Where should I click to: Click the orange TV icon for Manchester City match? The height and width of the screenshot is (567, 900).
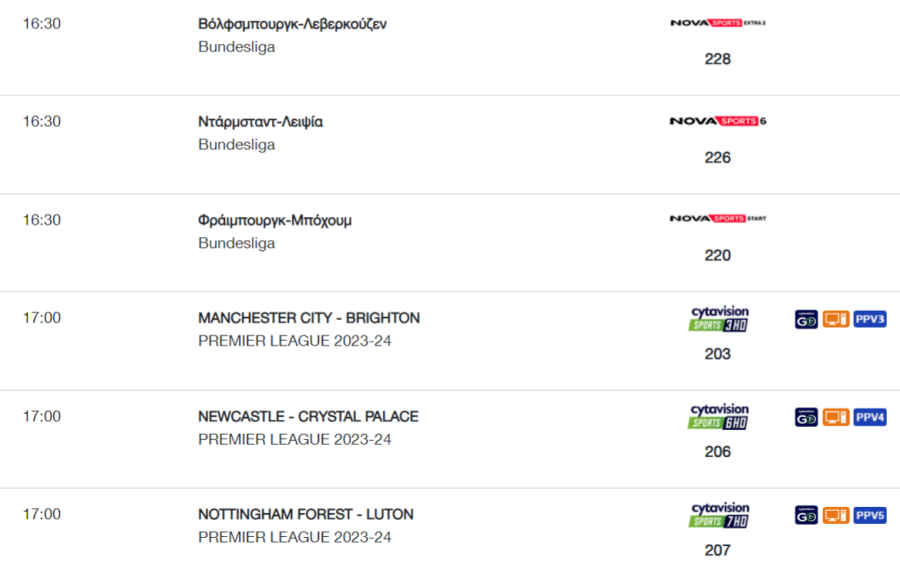(836, 319)
